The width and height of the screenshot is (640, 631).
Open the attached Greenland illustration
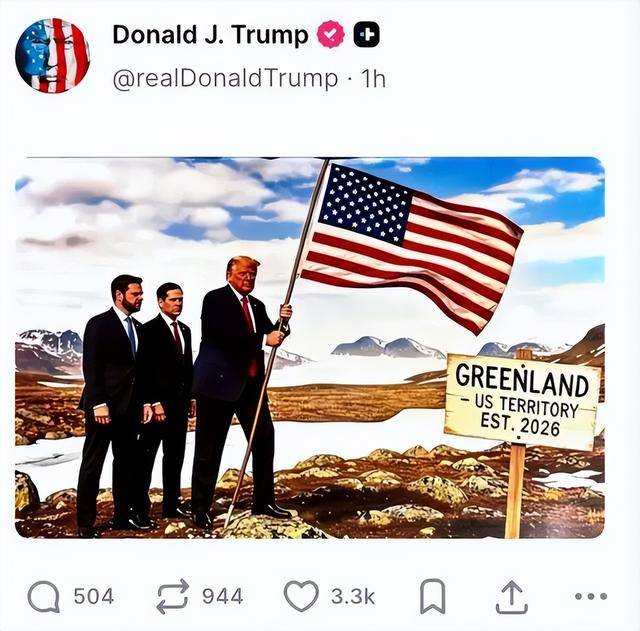310,347
